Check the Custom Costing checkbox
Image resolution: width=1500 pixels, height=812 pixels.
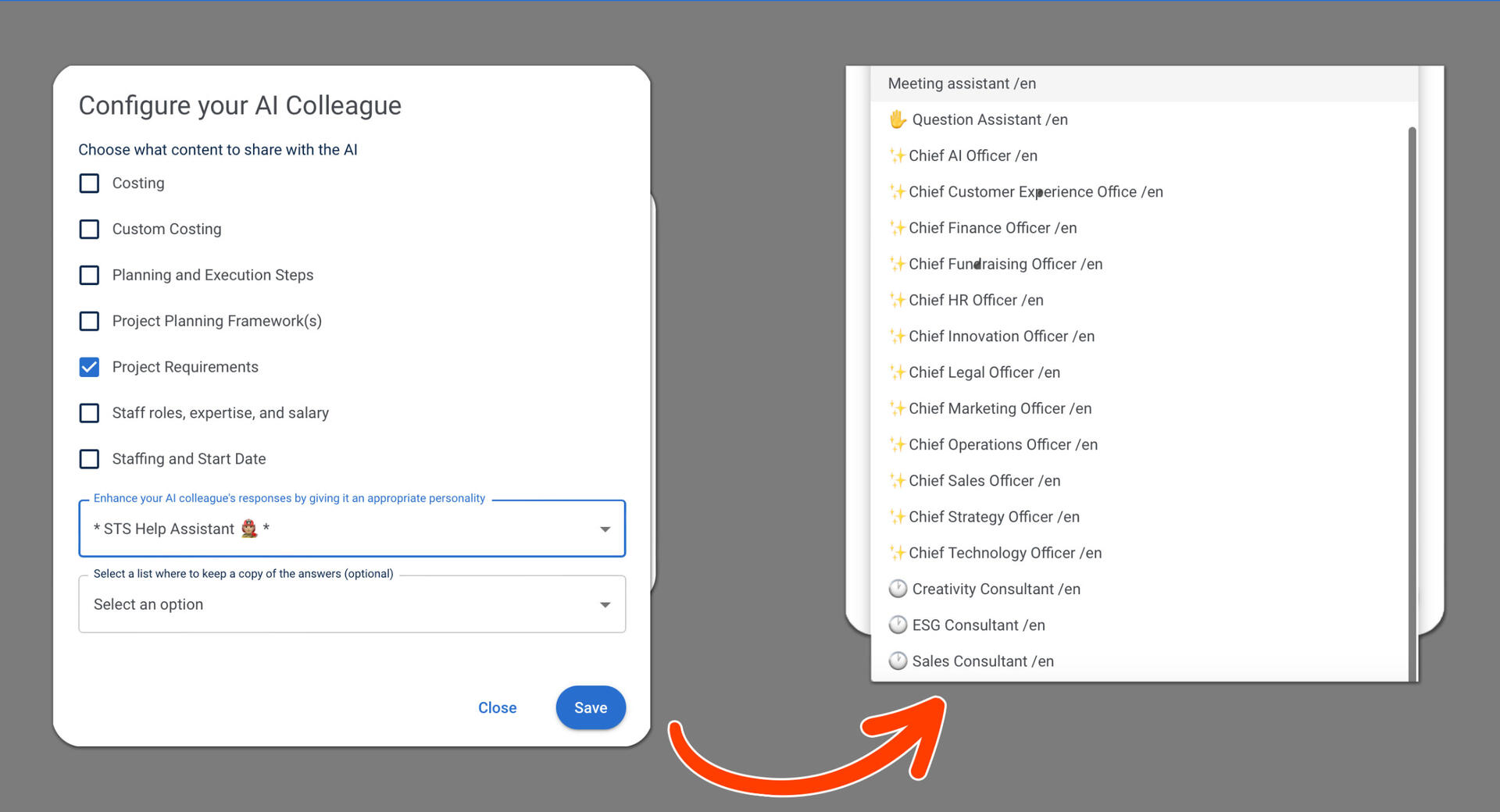[90, 230]
